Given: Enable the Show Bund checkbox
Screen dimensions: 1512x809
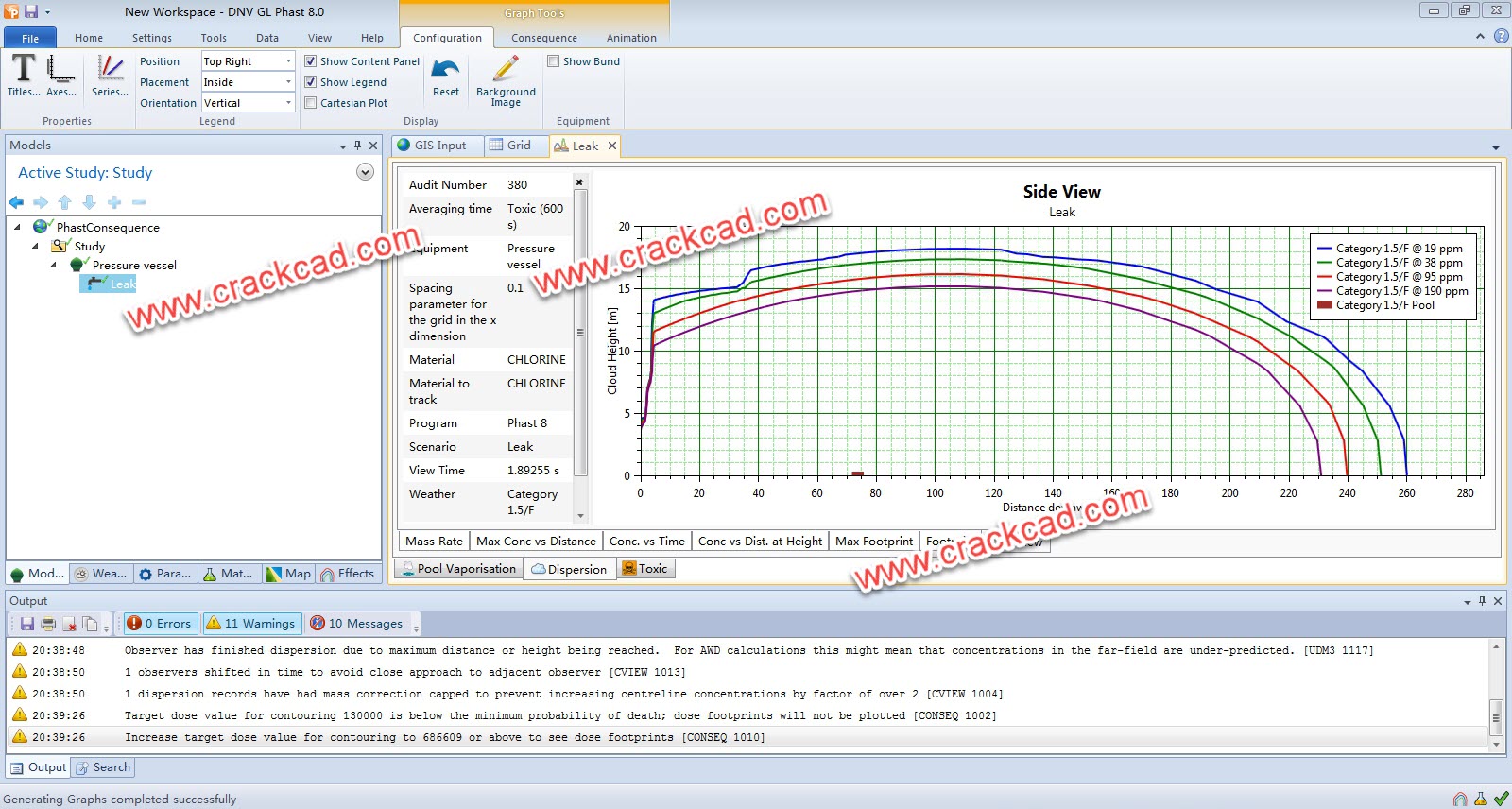Looking at the screenshot, I should [x=554, y=61].
